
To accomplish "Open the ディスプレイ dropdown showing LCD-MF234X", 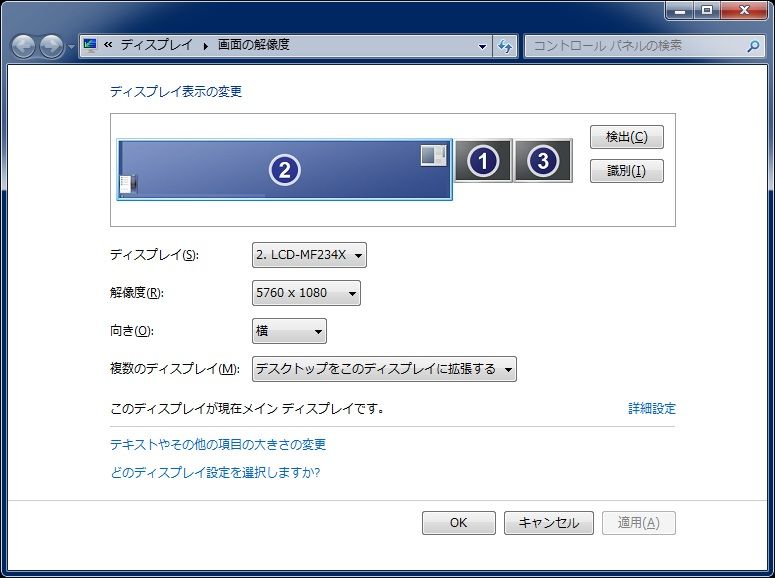I will (309, 255).
